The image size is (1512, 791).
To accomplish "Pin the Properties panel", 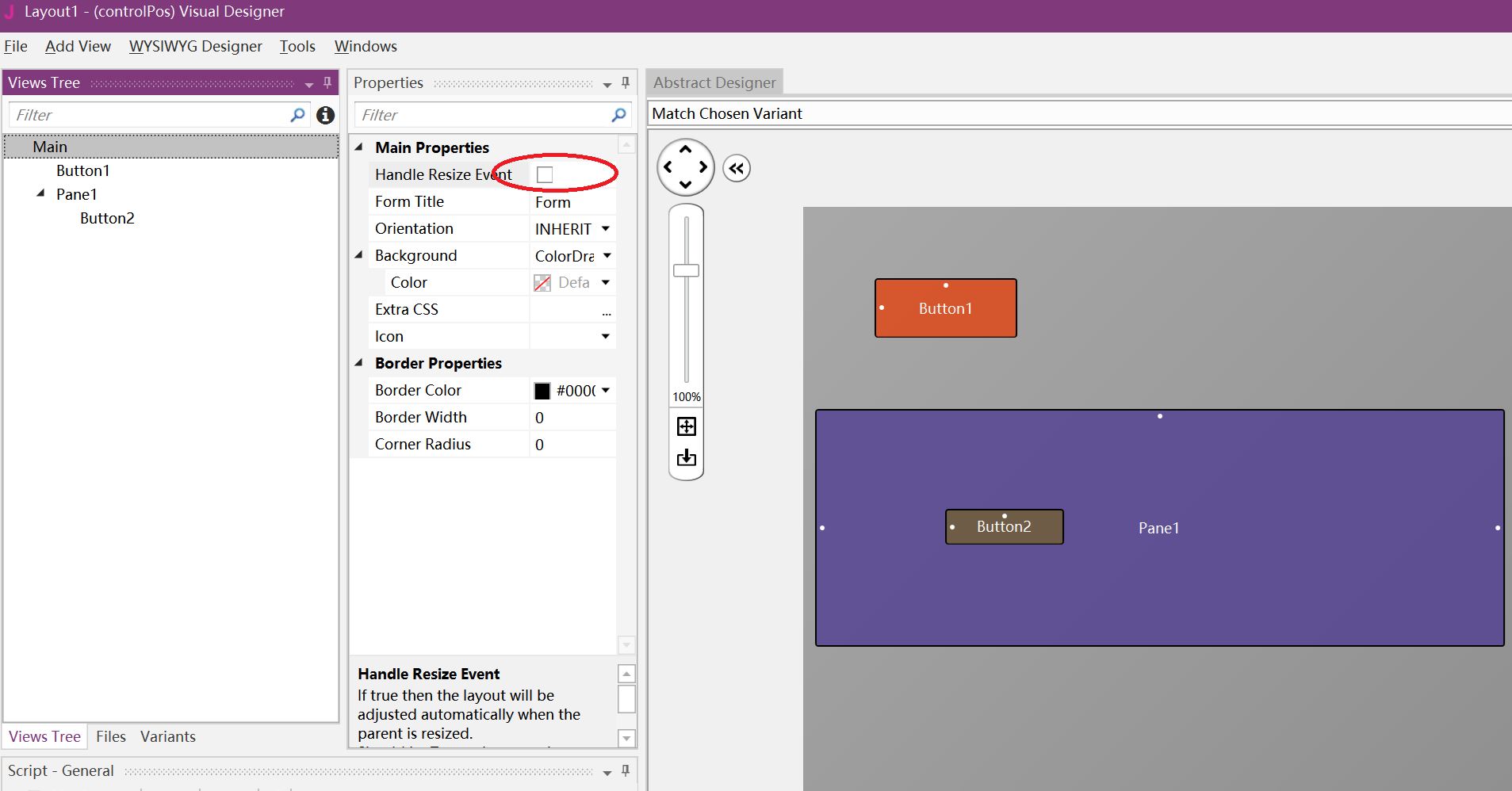I will pos(626,82).
